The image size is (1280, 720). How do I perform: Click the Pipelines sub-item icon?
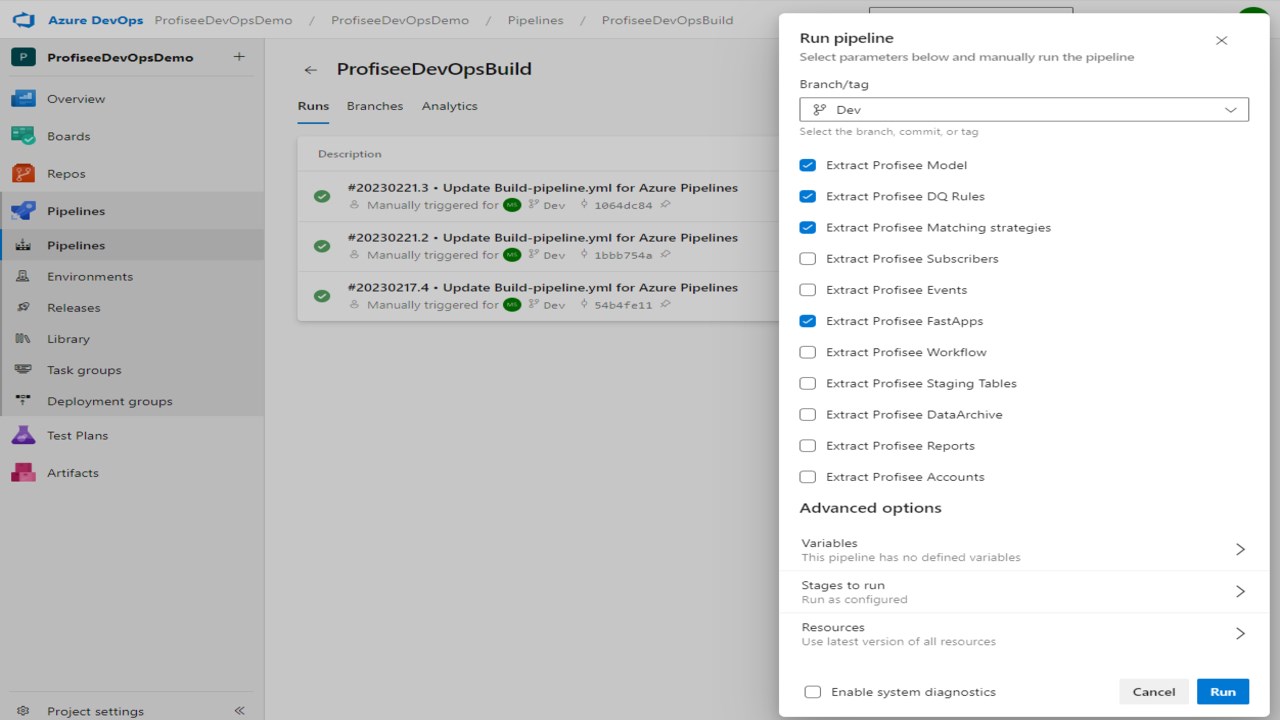click(23, 245)
